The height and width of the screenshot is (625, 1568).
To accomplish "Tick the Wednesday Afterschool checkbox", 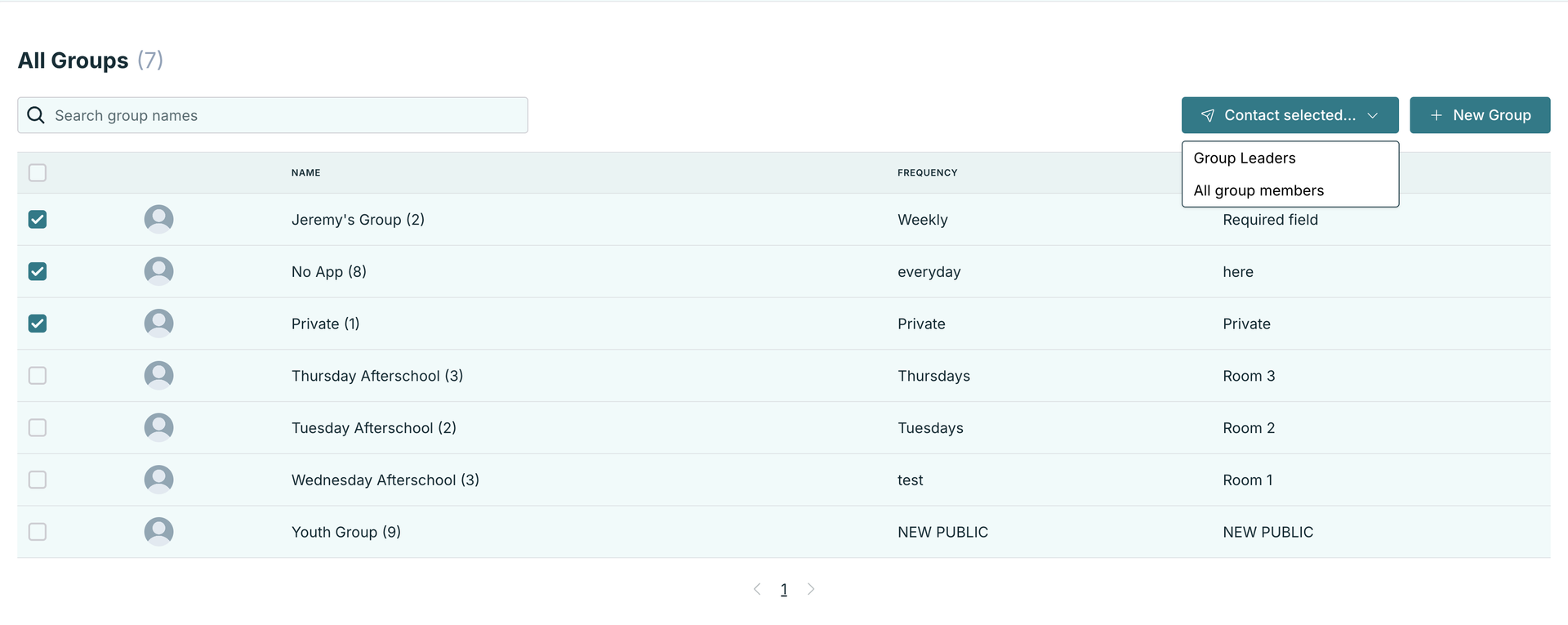I will [38, 480].
